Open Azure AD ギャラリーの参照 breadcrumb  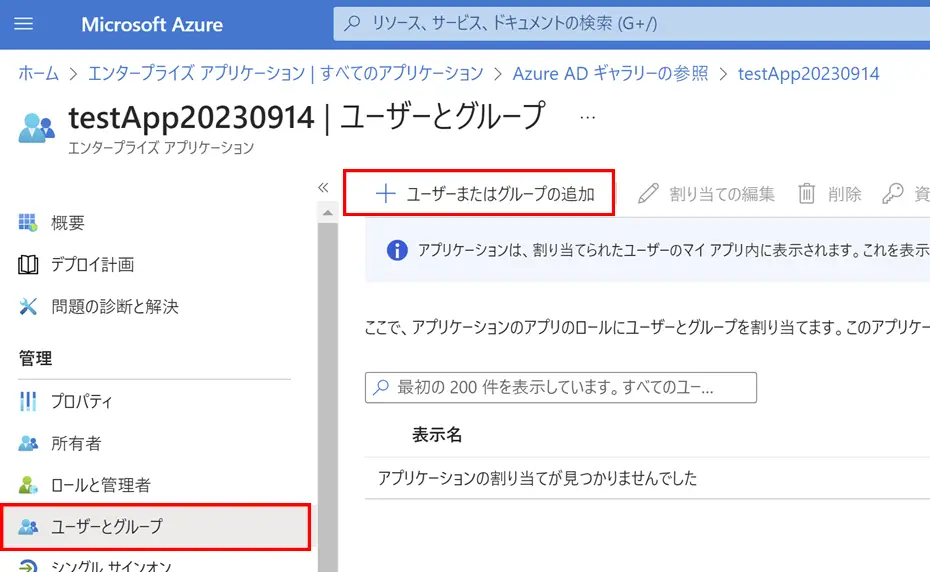point(610,73)
